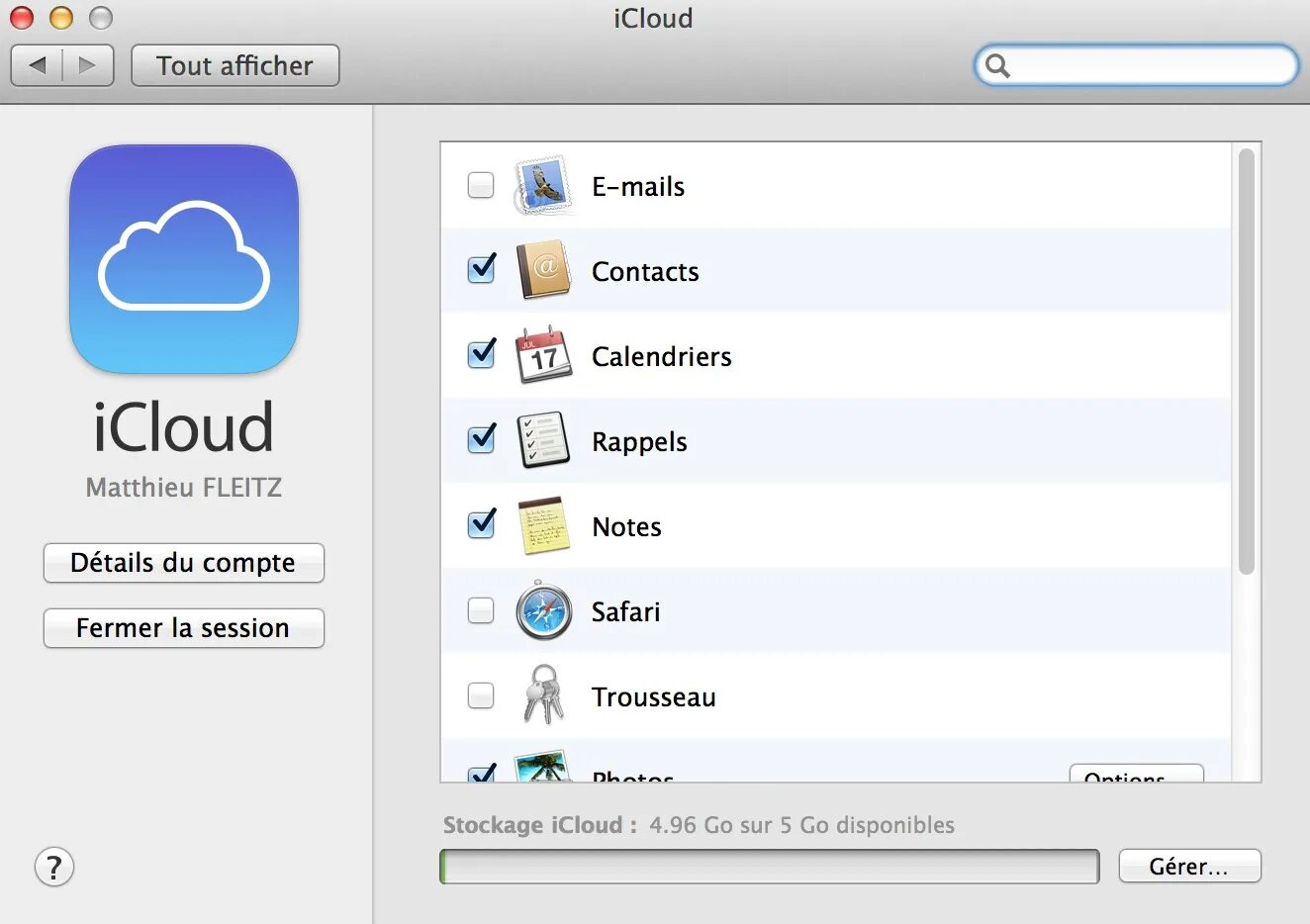This screenshot has height=924, width=1310.
Task: Click the Contacts address book icon
Action: coord(544,270)
